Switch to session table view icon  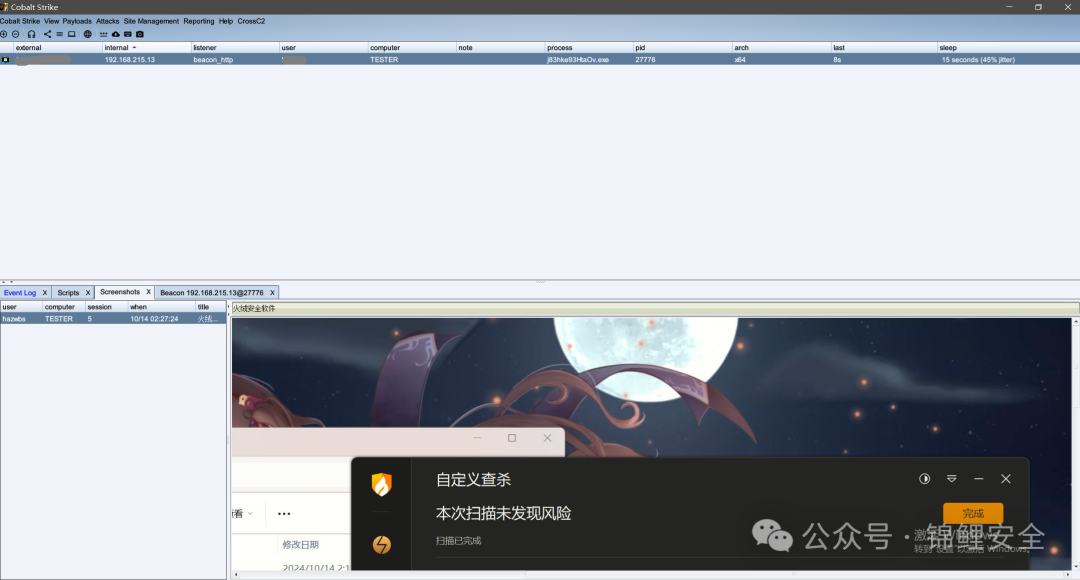(x=59, y=34)
